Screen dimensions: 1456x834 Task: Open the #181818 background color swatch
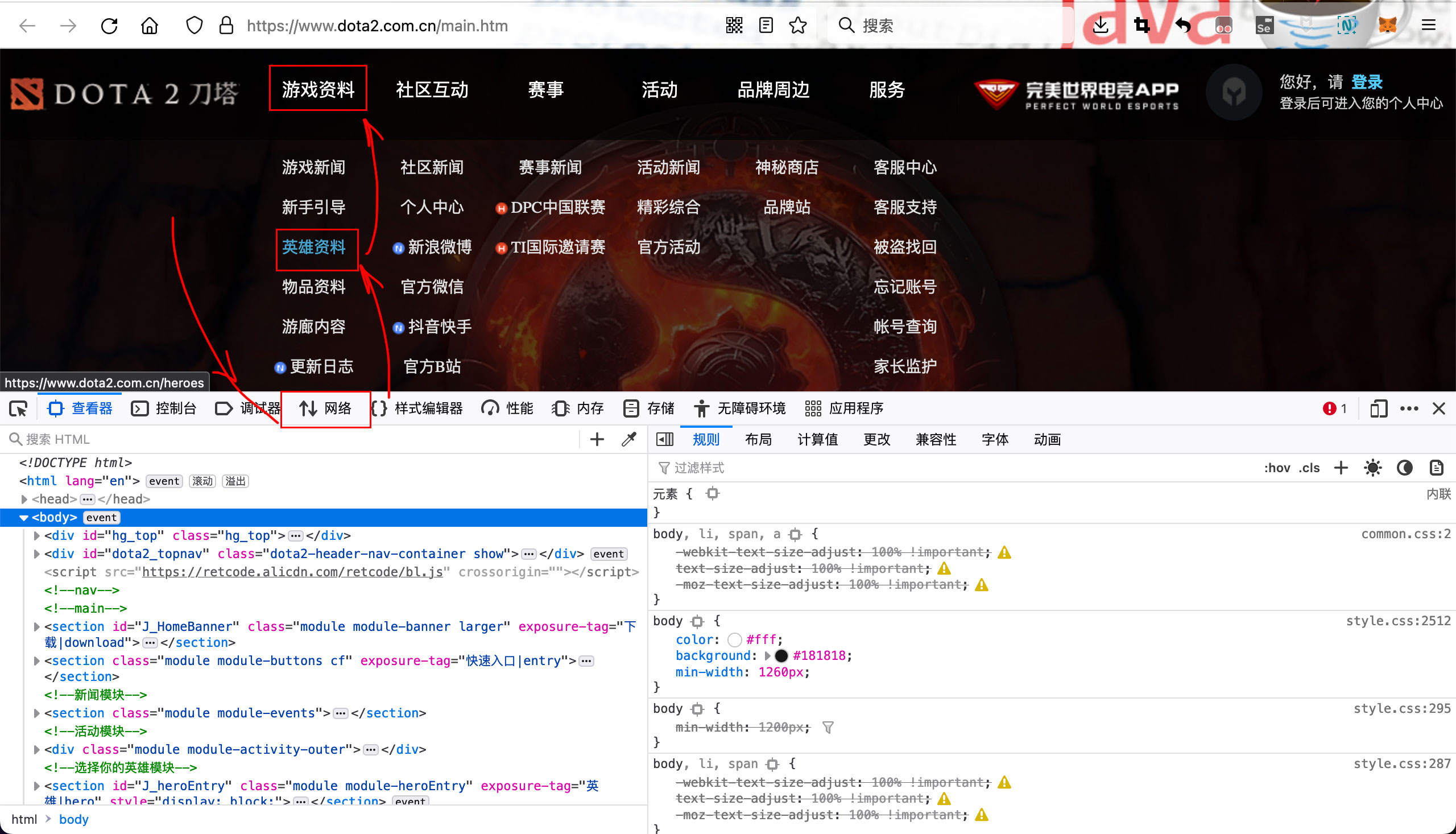tap(781, 656)
